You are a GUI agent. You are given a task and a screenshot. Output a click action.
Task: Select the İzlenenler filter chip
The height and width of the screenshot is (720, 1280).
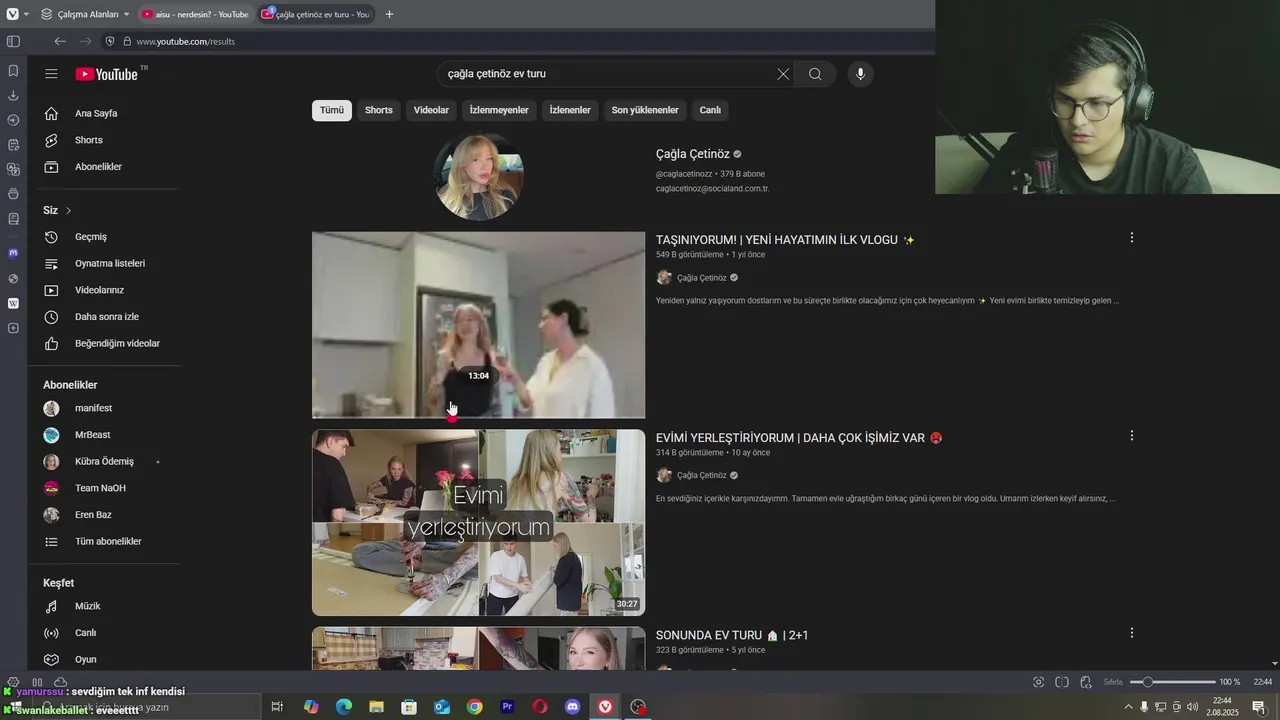pyautogui.click(x=570, y=110)
